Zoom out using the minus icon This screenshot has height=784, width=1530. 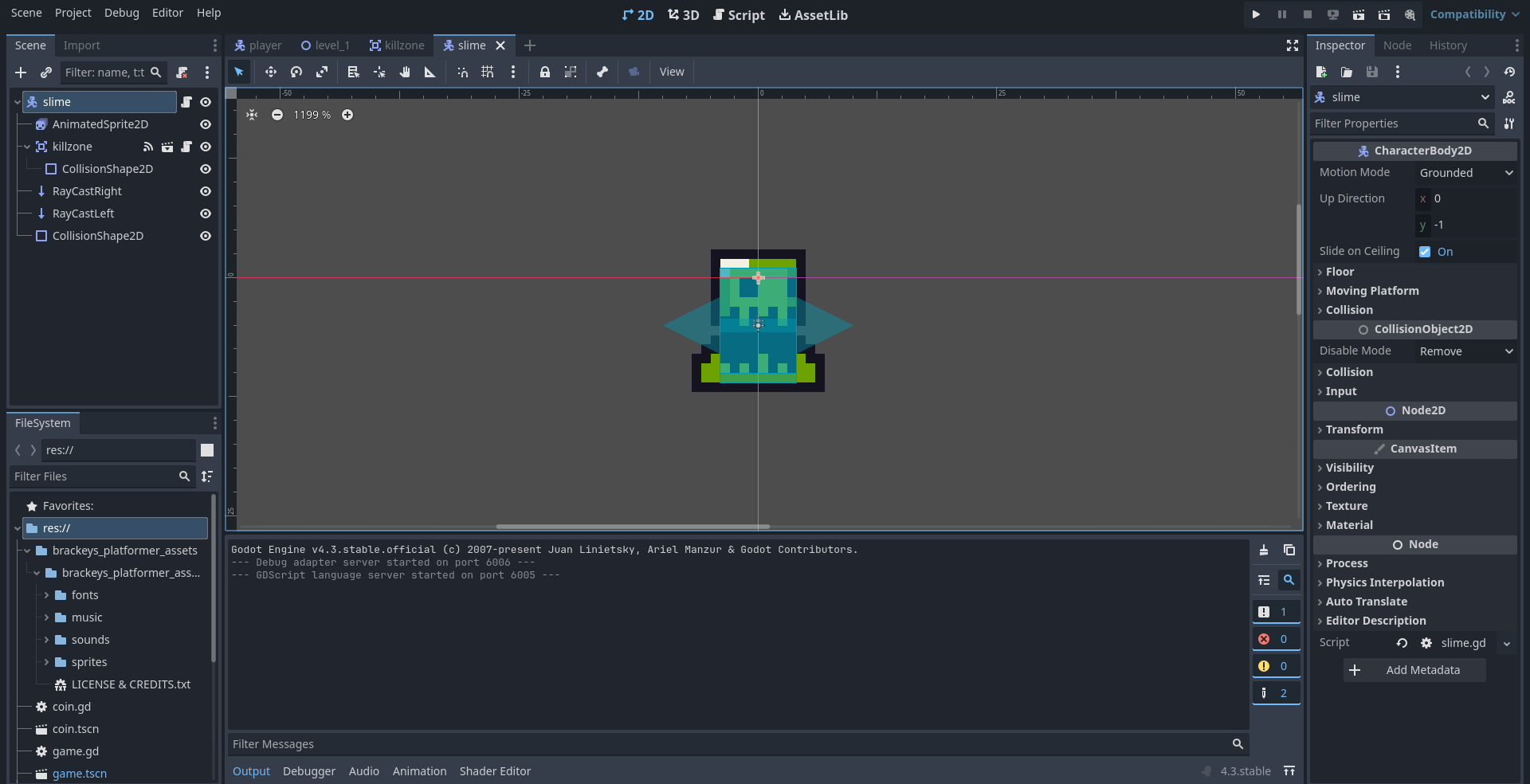(x=277, y=115)
